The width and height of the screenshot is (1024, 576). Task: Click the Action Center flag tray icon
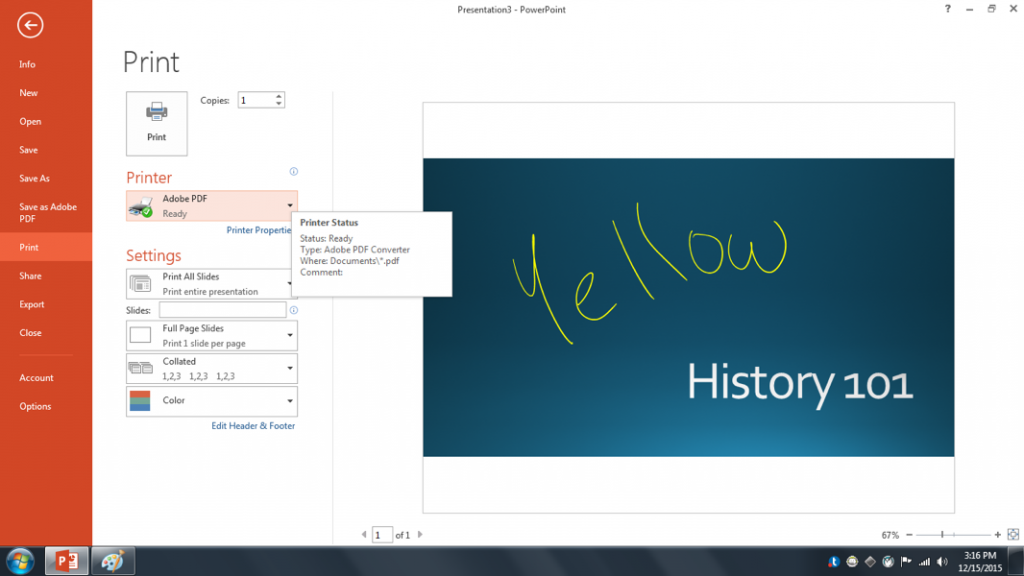(x=906, y=562)
